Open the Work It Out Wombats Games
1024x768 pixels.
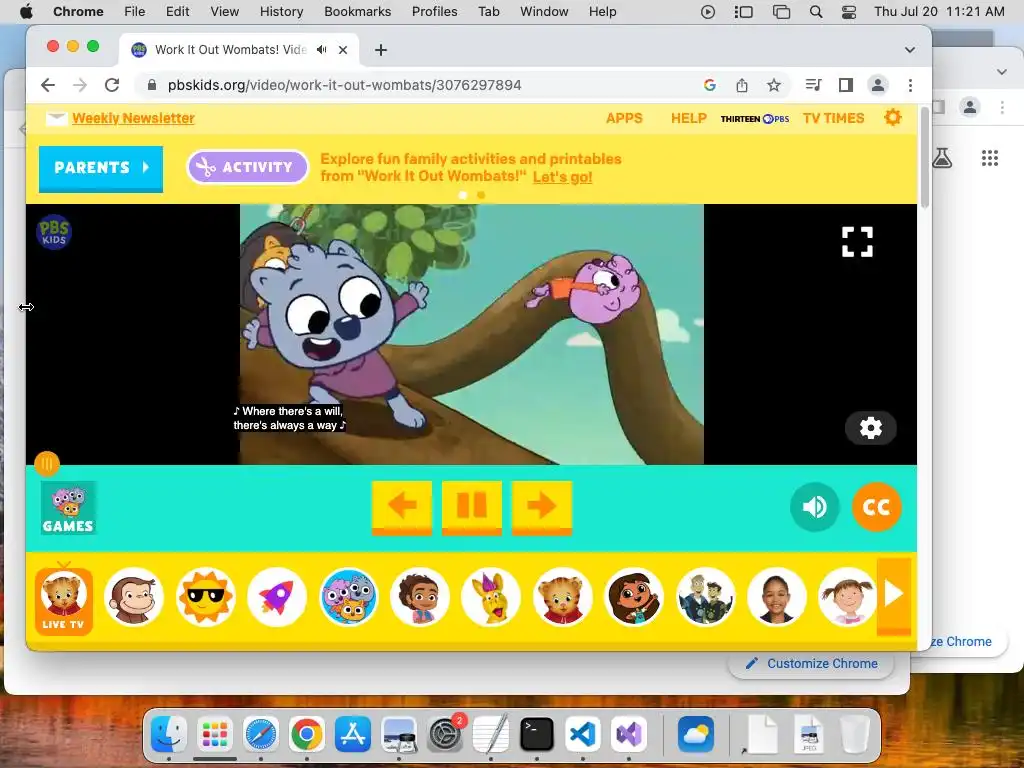[68, 507]
